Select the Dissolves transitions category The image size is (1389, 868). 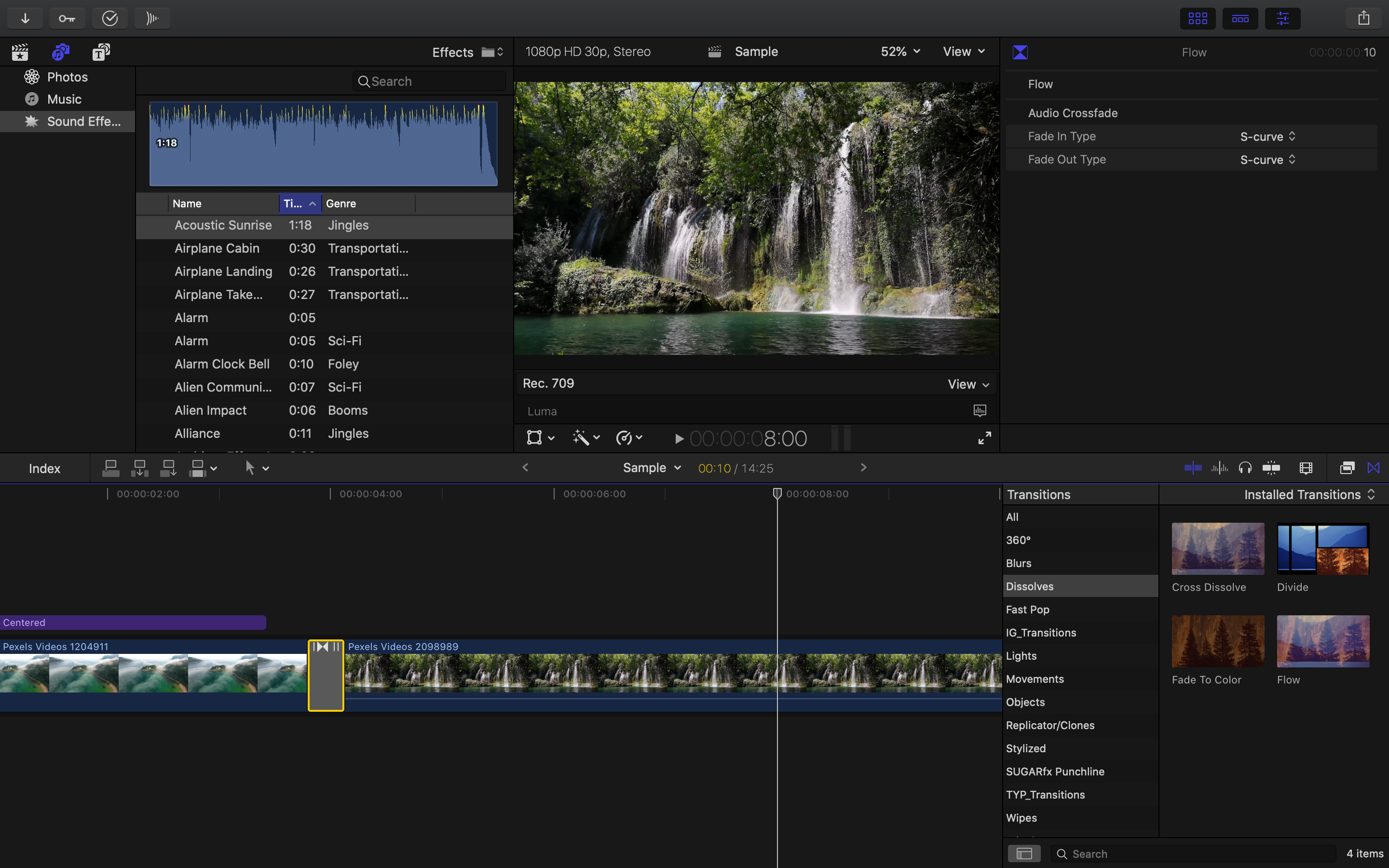pyautogui.click(x=1030, y=586)
